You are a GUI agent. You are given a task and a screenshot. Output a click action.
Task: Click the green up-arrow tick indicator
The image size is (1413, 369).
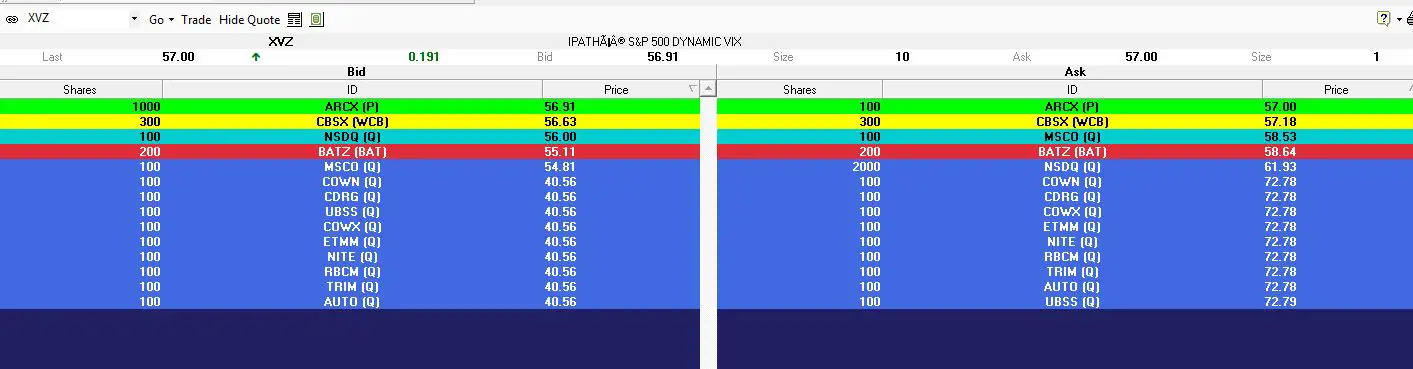pos(256,57)
